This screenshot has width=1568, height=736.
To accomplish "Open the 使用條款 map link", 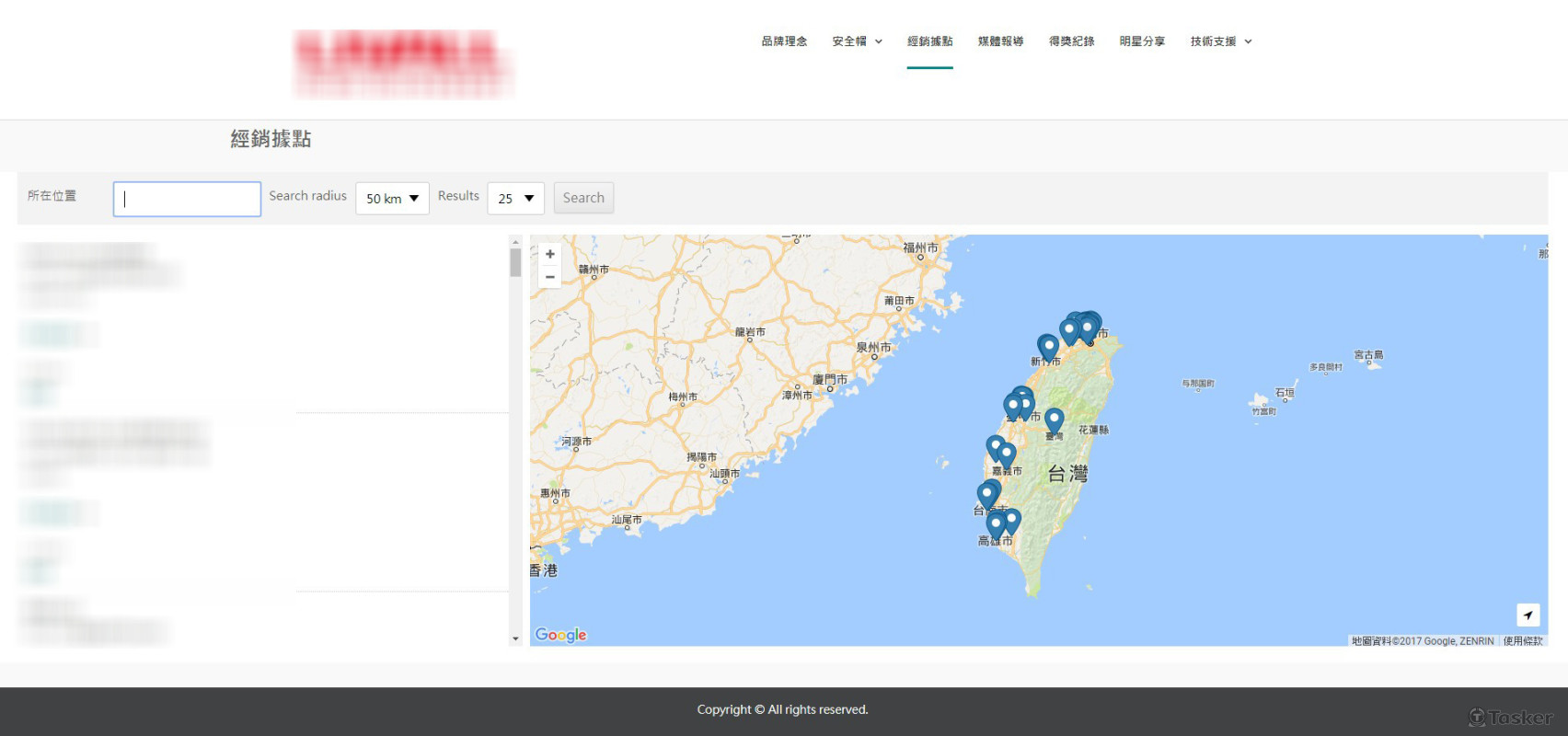I will [1523, 641].
